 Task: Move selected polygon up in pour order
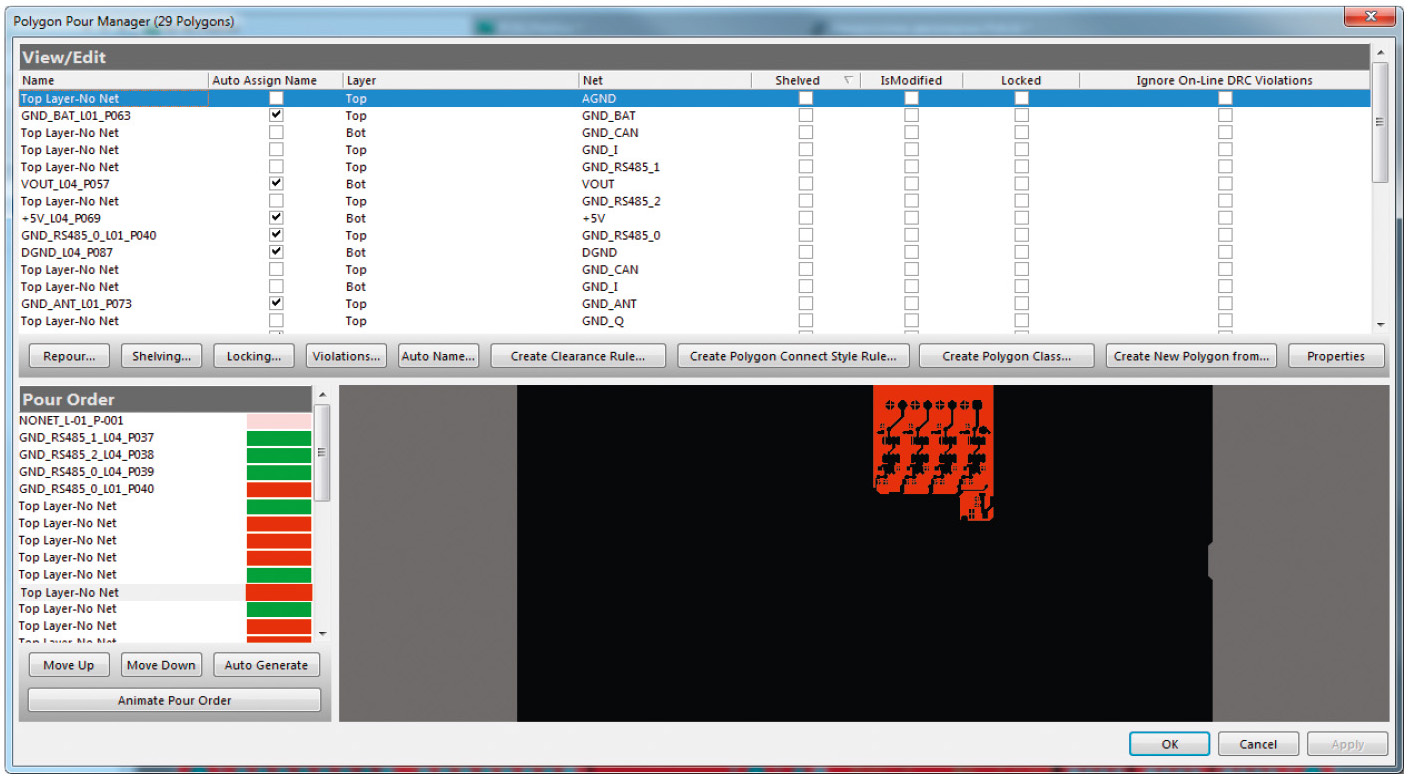(x=68, y=665)
